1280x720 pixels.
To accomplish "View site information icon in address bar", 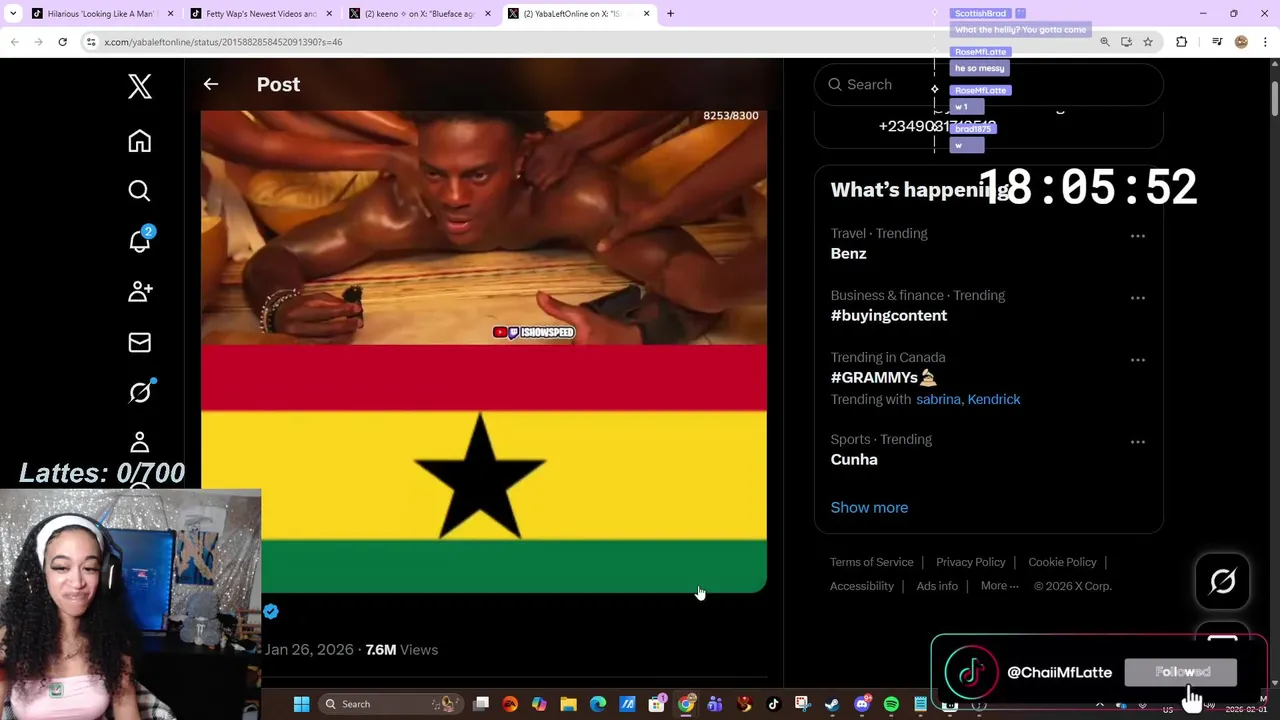I will click(91, 42).
